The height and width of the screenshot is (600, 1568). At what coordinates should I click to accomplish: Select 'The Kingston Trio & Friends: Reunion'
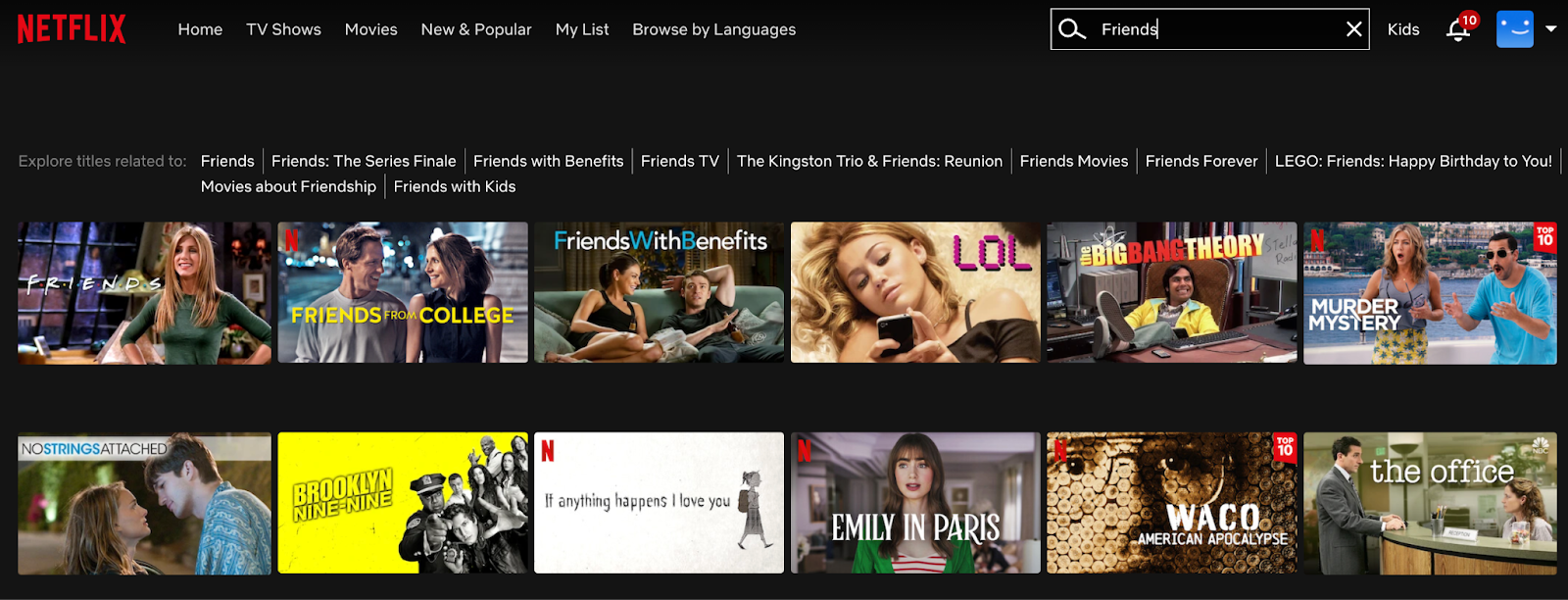[869, 161]
